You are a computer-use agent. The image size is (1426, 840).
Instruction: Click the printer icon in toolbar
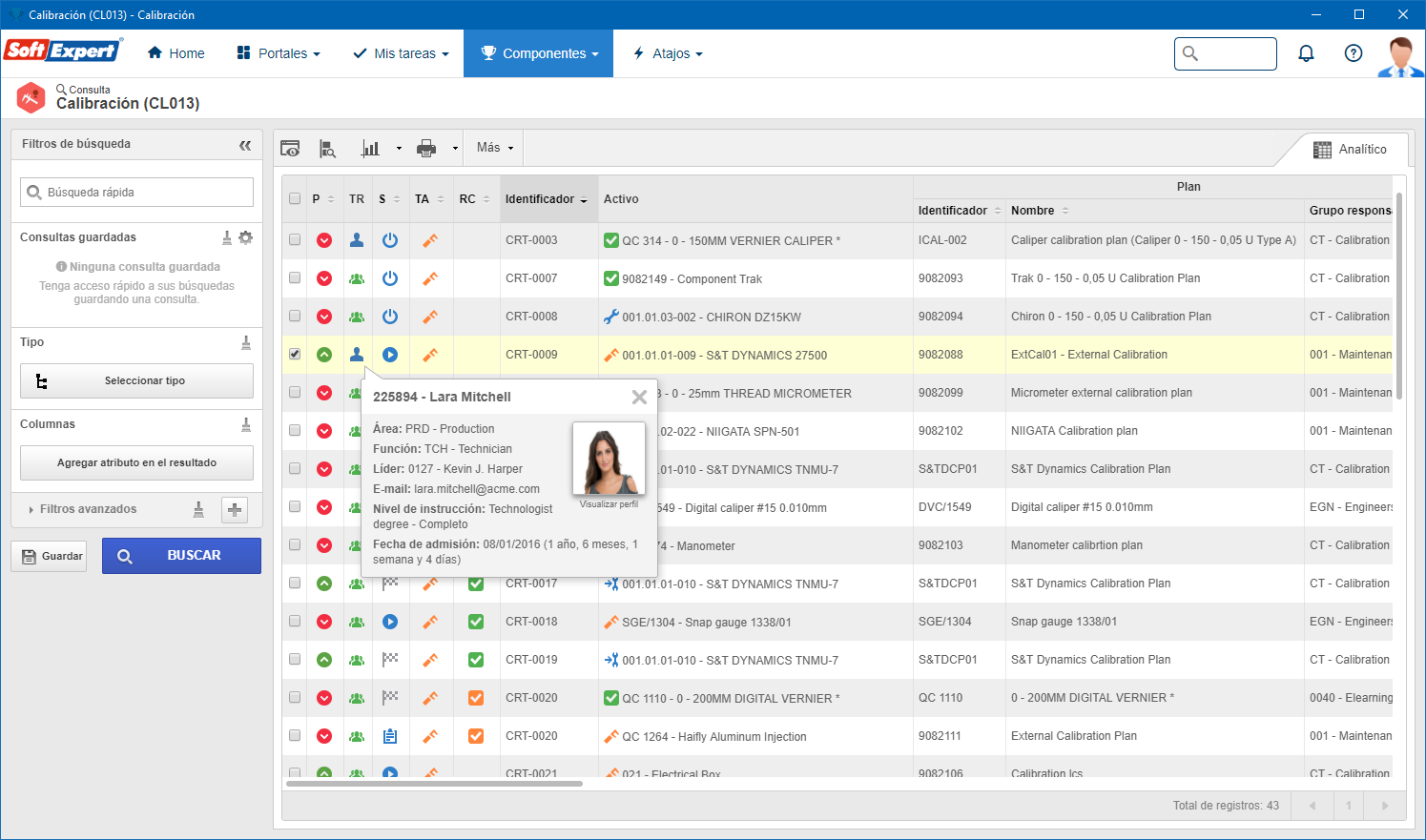click(x=426, y=148)
